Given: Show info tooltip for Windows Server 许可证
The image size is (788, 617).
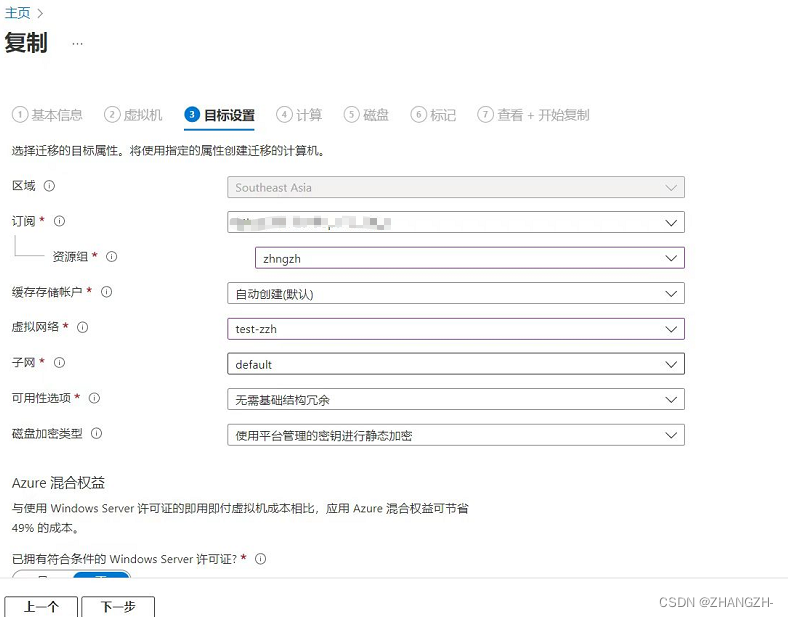Looking at the screenshot, I should [260, 559].
